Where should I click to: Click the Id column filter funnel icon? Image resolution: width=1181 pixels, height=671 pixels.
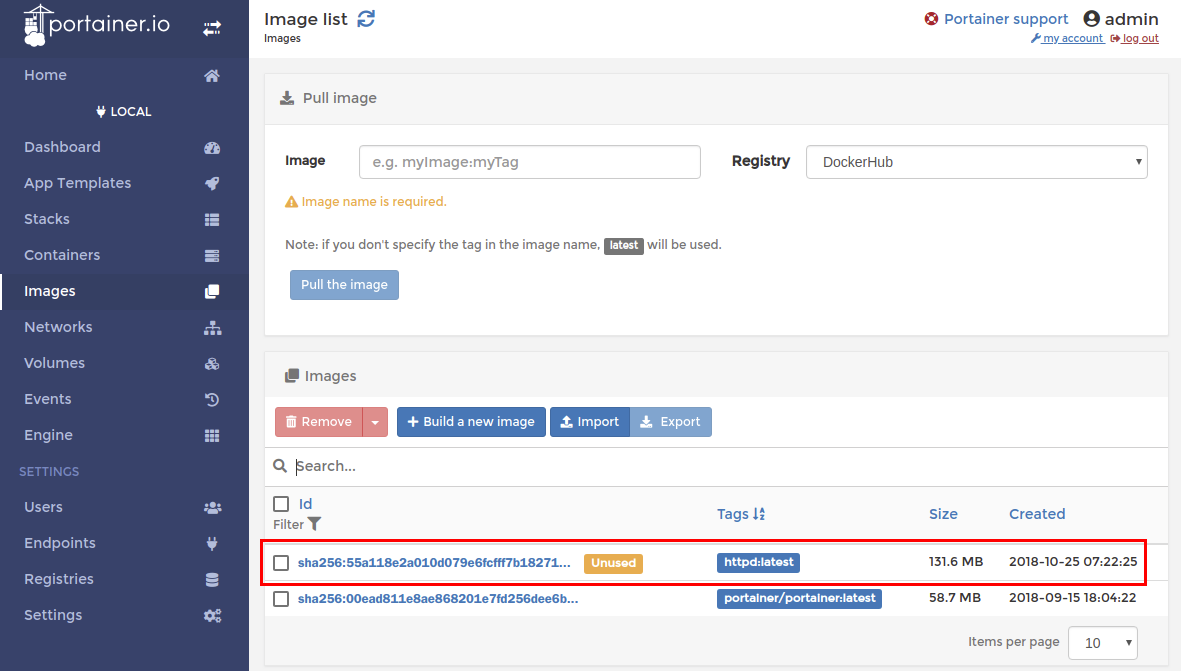315,524
